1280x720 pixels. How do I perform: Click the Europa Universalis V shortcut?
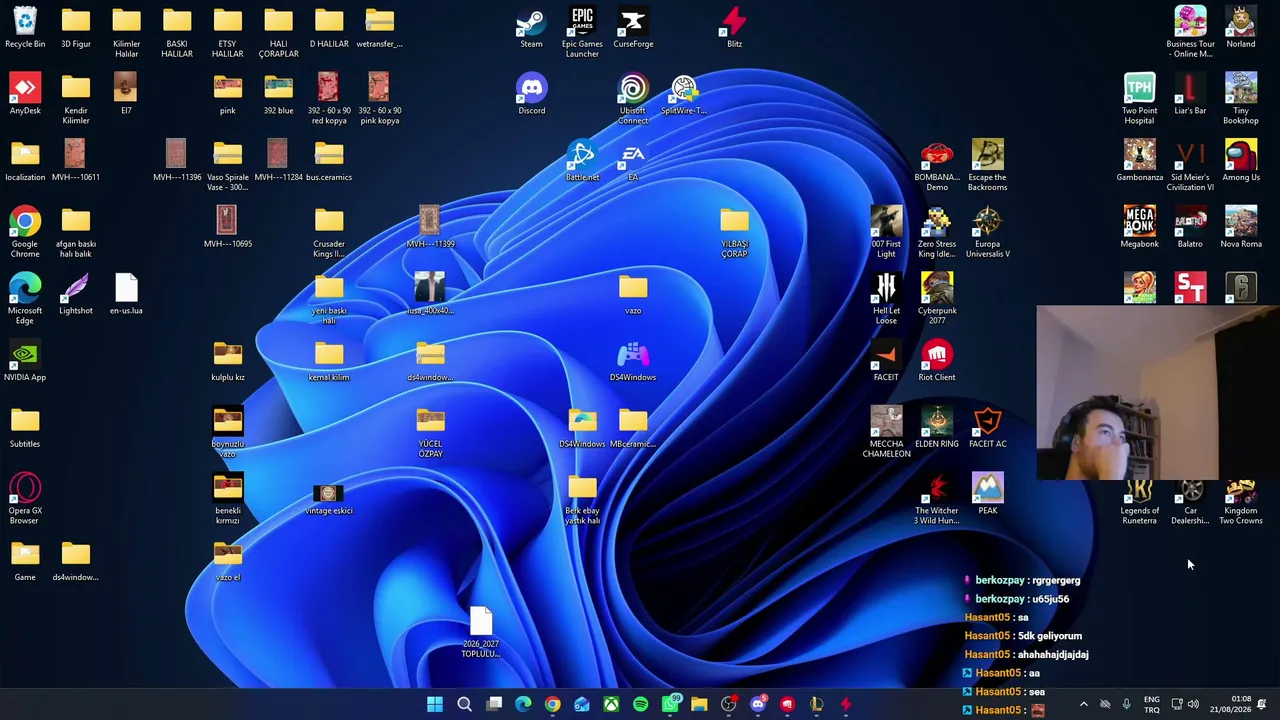[x=988, y=233]
